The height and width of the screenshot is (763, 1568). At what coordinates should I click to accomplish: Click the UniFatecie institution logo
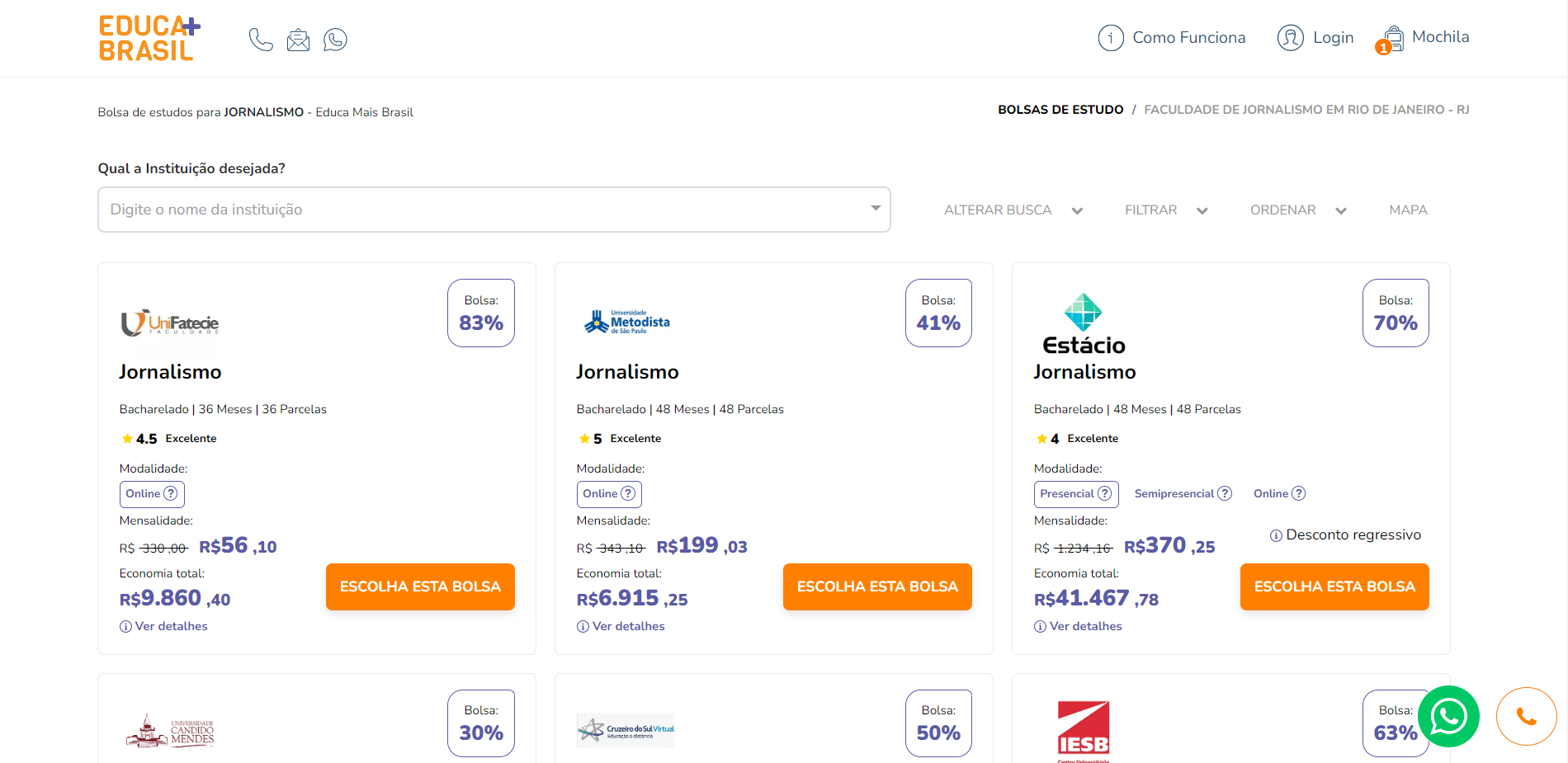(x=170, y=323)
